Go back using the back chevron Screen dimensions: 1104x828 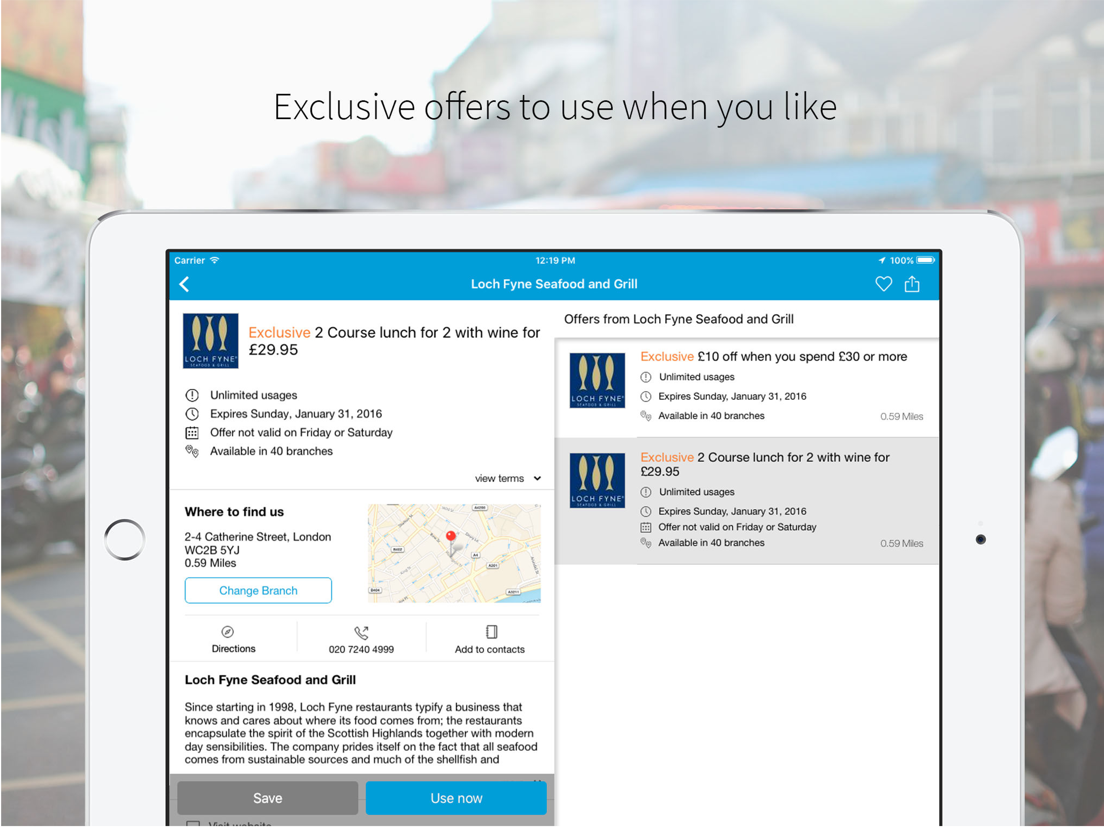(184, 284)
